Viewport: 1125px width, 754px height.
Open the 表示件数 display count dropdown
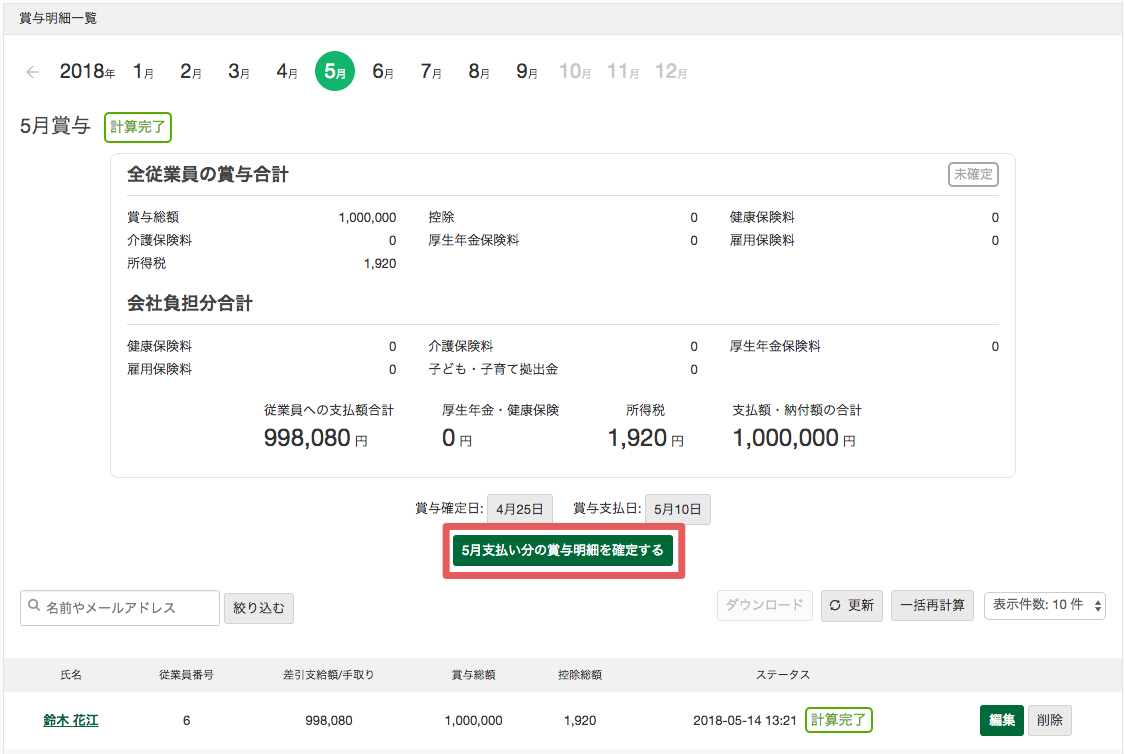pyautogui.click(x=1045, y=605)
